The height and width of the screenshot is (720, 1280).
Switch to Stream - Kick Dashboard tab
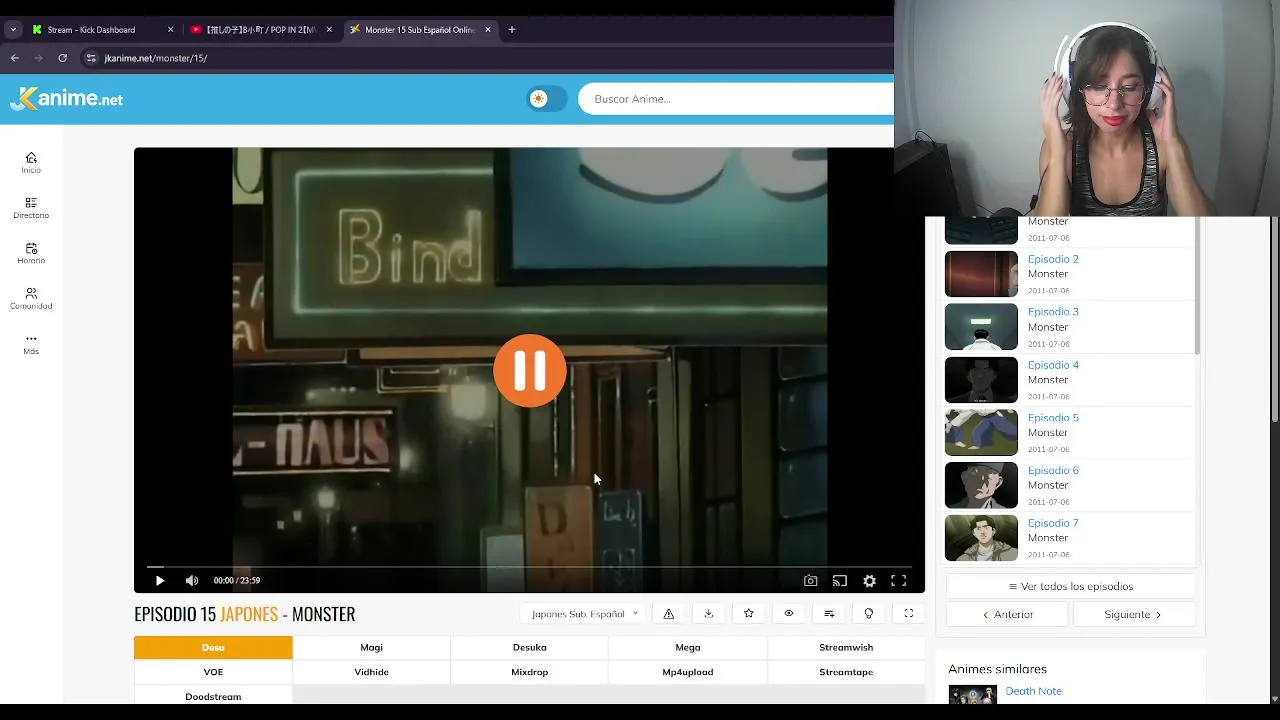(x=100, y=30)
